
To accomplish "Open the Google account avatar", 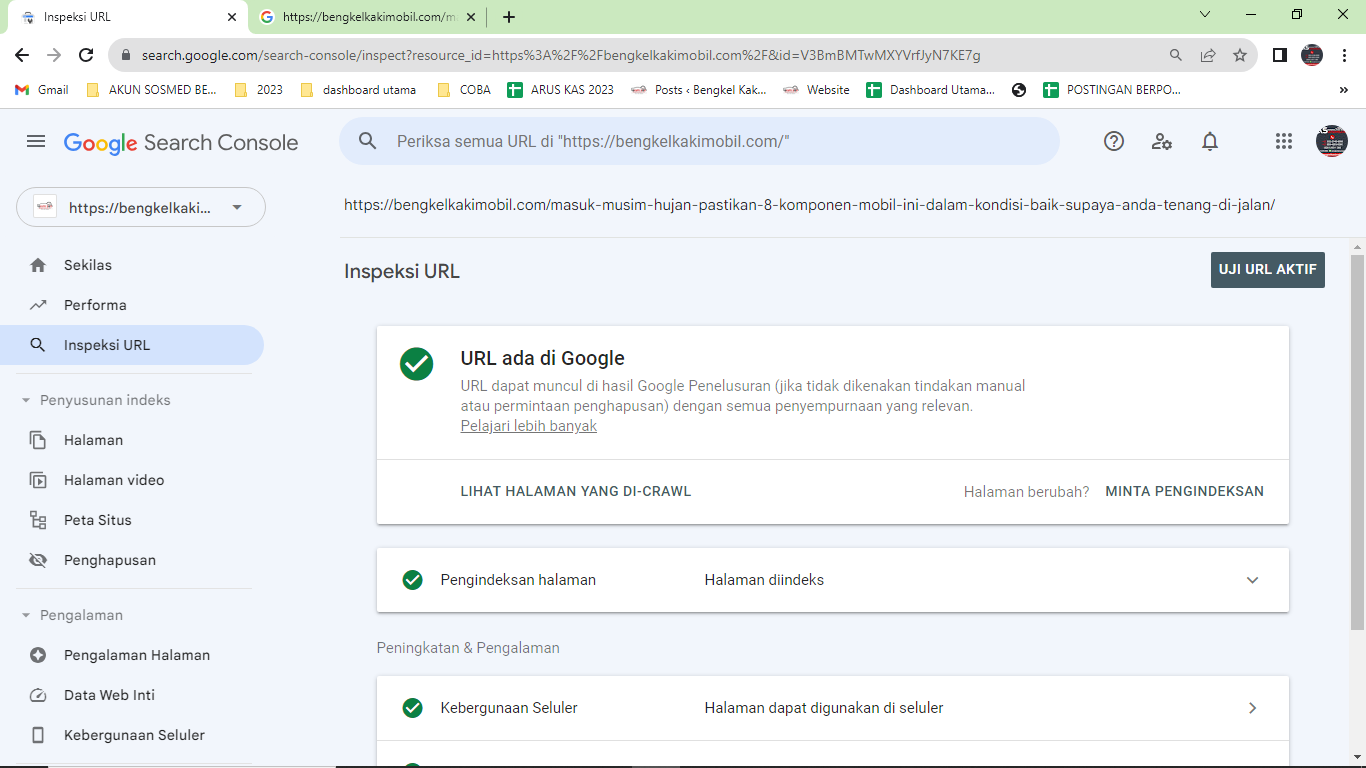I will point(1332,141).
